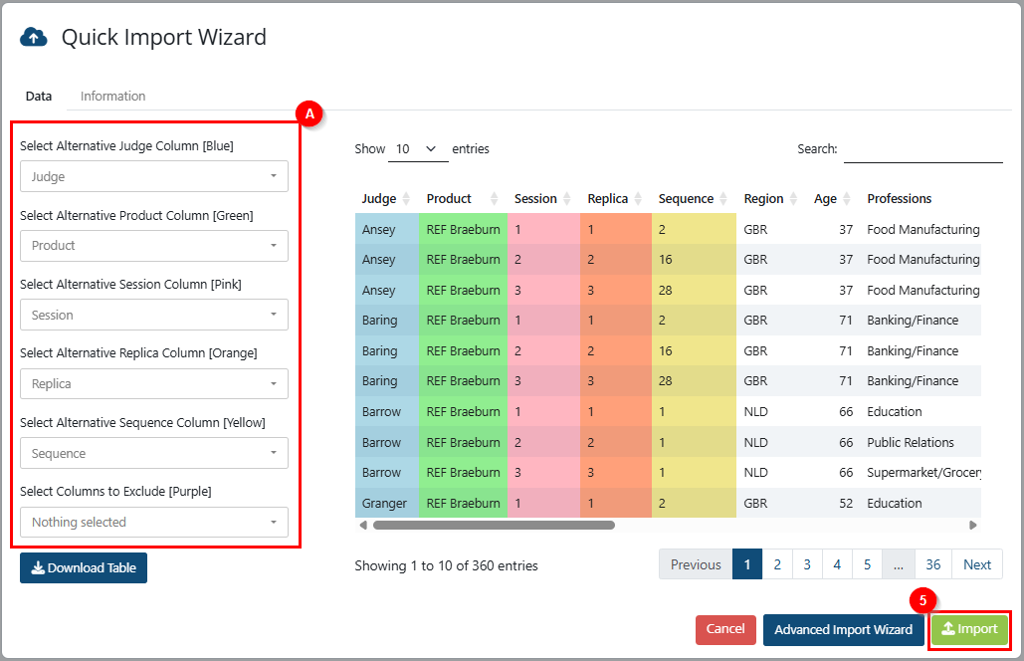Change the Show entries count selector
1024x661 pixels.
pos(418,149)
